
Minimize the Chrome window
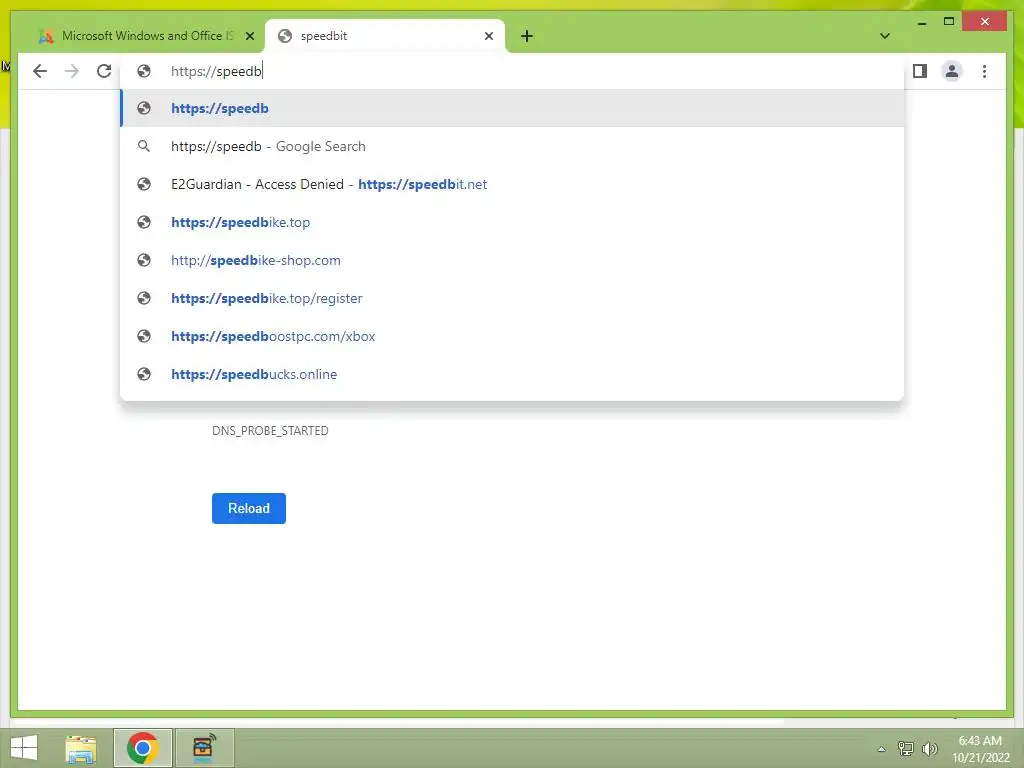[x=921, y=22]
